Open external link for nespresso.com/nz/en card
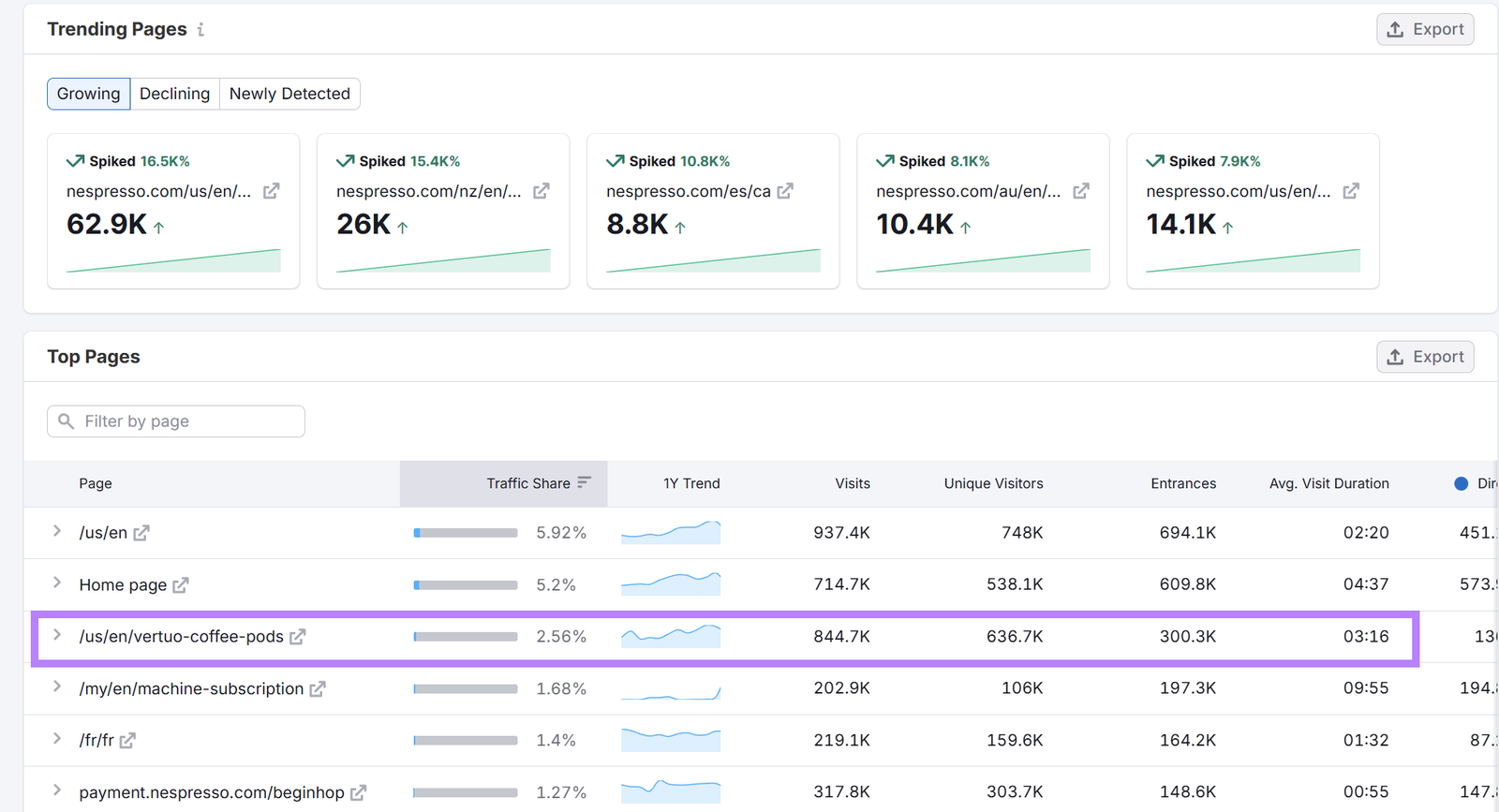 (x=541, y=191)
